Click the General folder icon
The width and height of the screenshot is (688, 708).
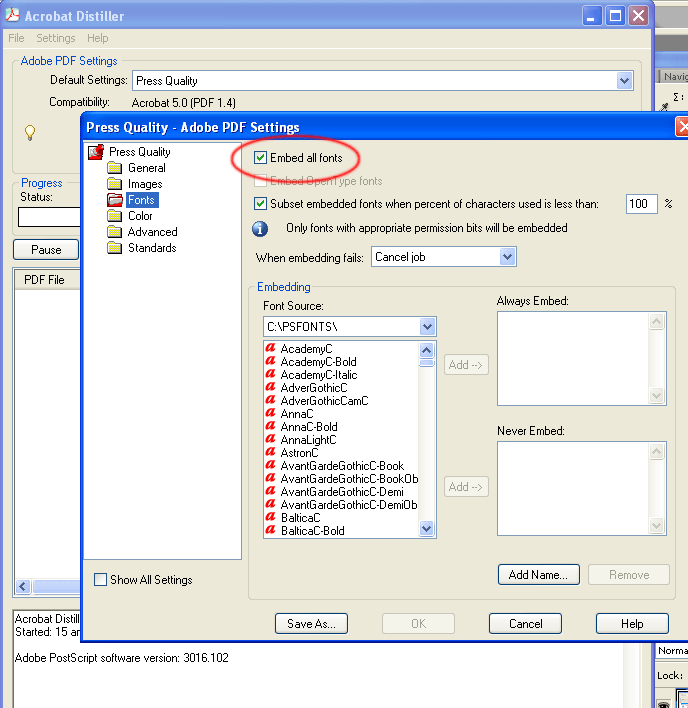tap(115, 168)
